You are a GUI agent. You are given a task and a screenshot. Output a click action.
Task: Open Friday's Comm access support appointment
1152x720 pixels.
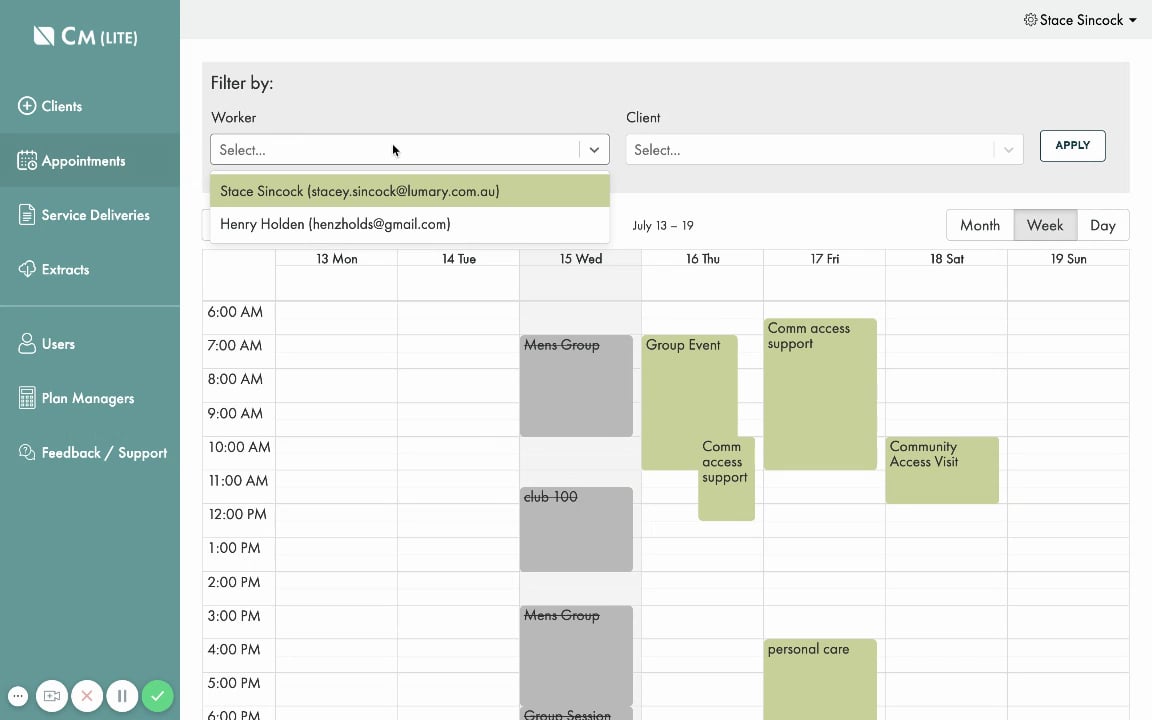pyautogui.click(x=820, y=394)
